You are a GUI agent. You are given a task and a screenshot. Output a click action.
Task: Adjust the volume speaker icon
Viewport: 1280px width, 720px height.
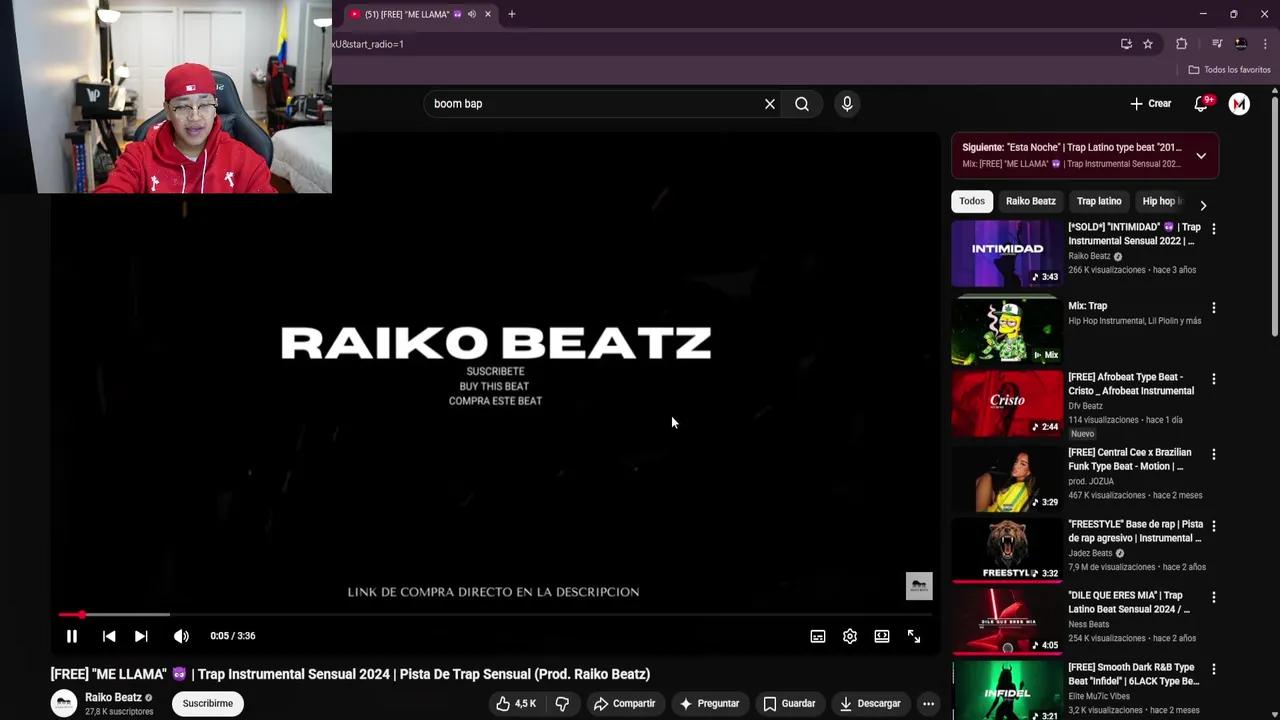point(181,636)
